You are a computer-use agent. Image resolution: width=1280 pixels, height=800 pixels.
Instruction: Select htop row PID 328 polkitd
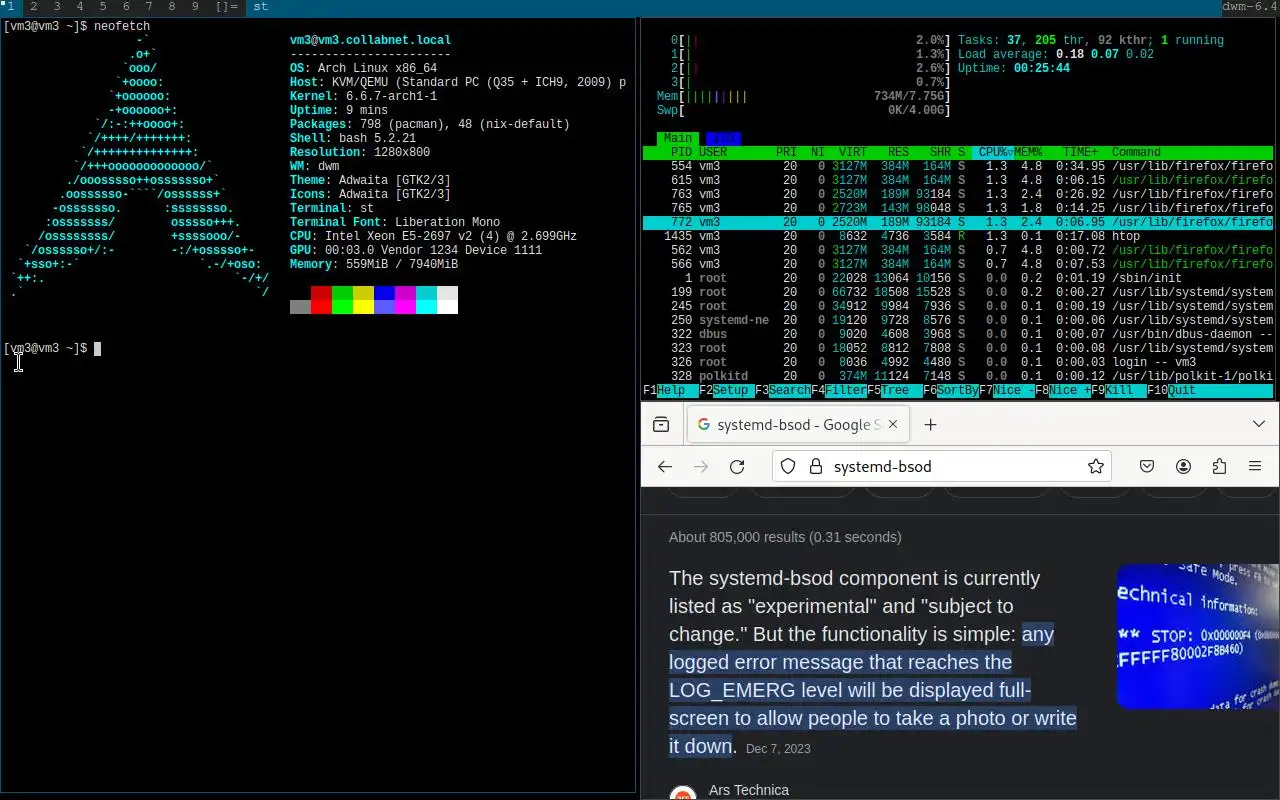958,376
